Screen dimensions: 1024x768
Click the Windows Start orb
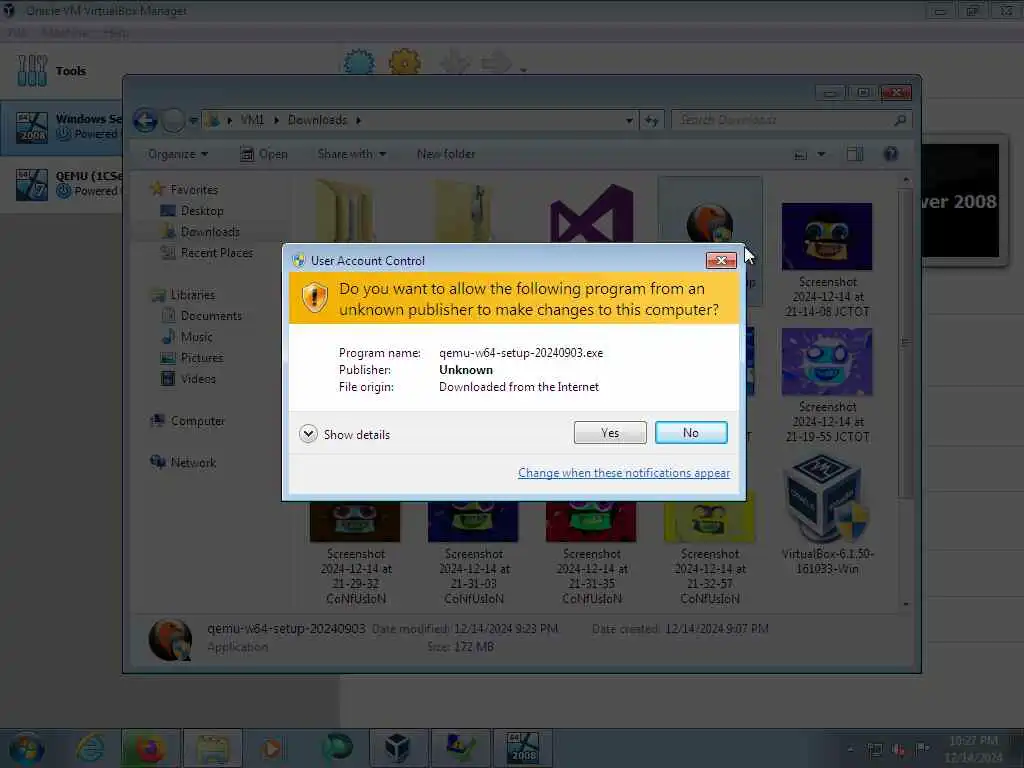(27, 748)
